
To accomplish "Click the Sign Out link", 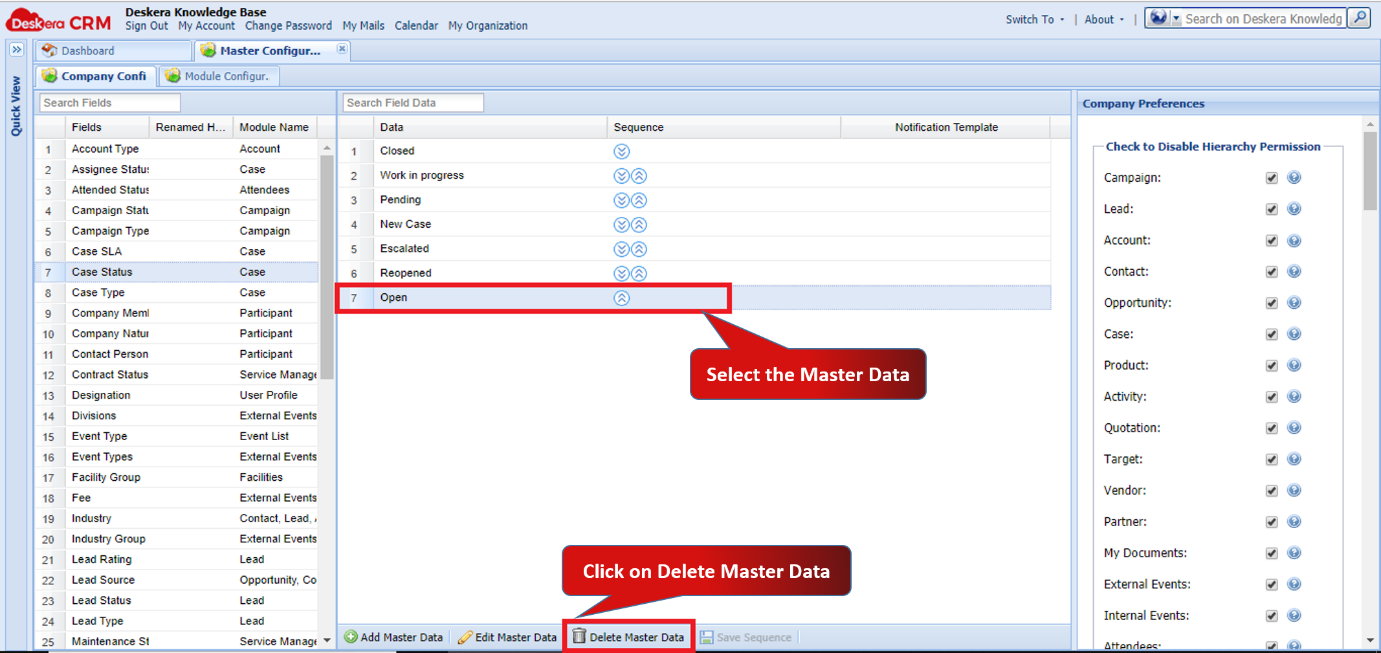I will tap(146, 26).
